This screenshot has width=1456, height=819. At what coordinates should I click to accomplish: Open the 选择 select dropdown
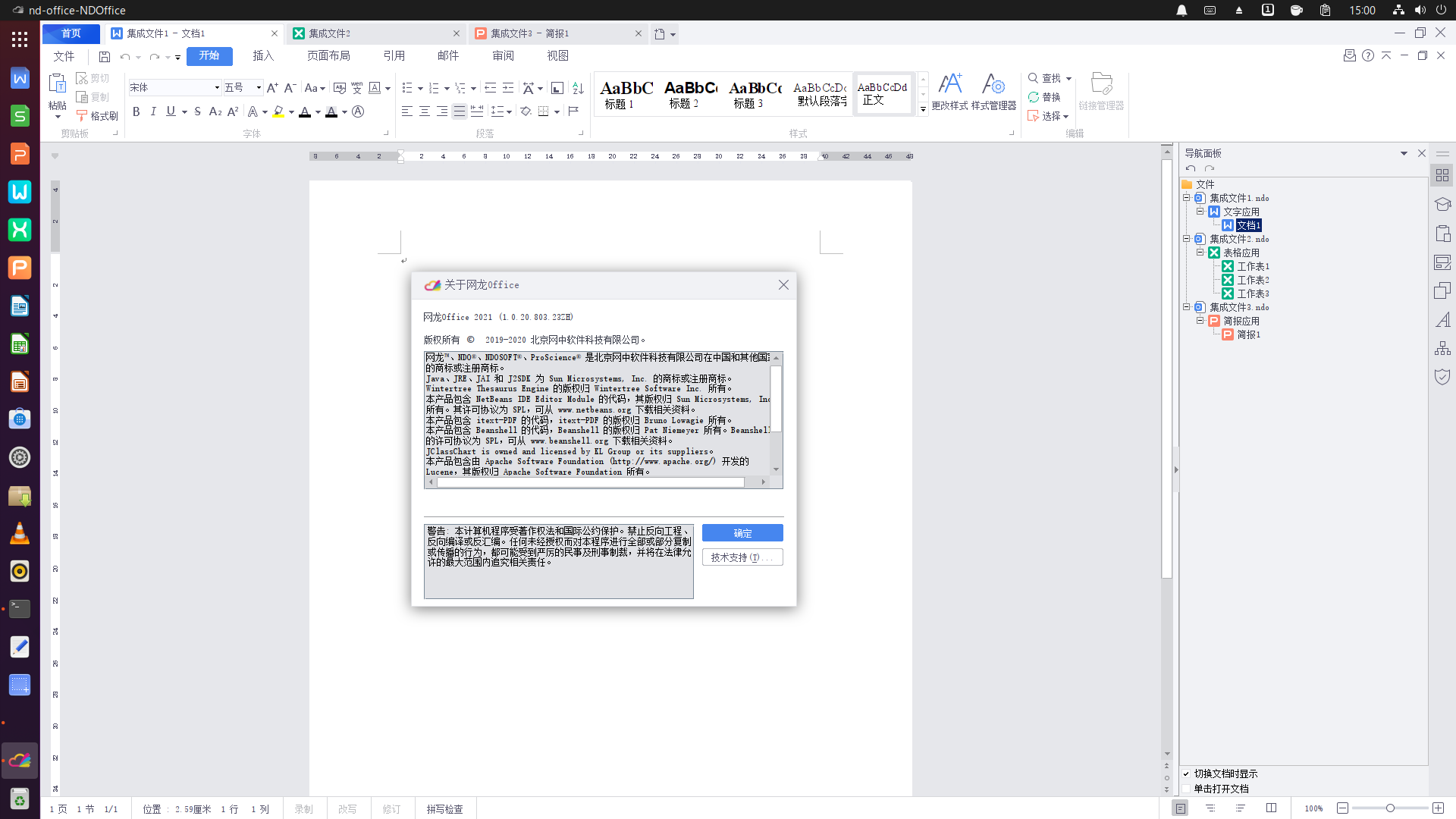(x=1049, y=116)
